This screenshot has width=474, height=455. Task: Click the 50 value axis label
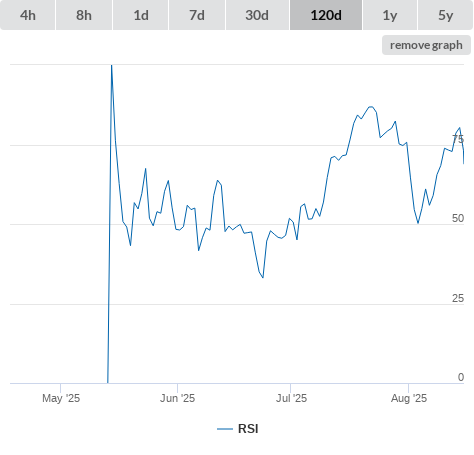click(458, 218)
